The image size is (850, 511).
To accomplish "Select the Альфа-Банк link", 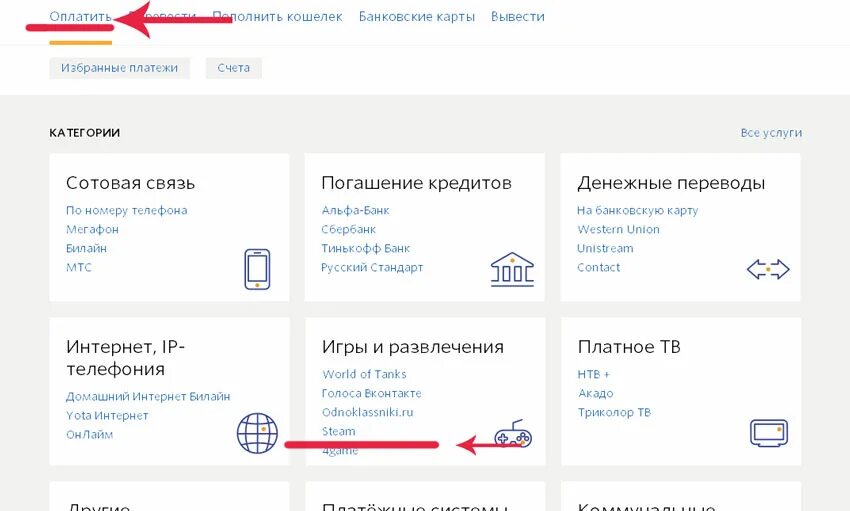I will 356,210.
